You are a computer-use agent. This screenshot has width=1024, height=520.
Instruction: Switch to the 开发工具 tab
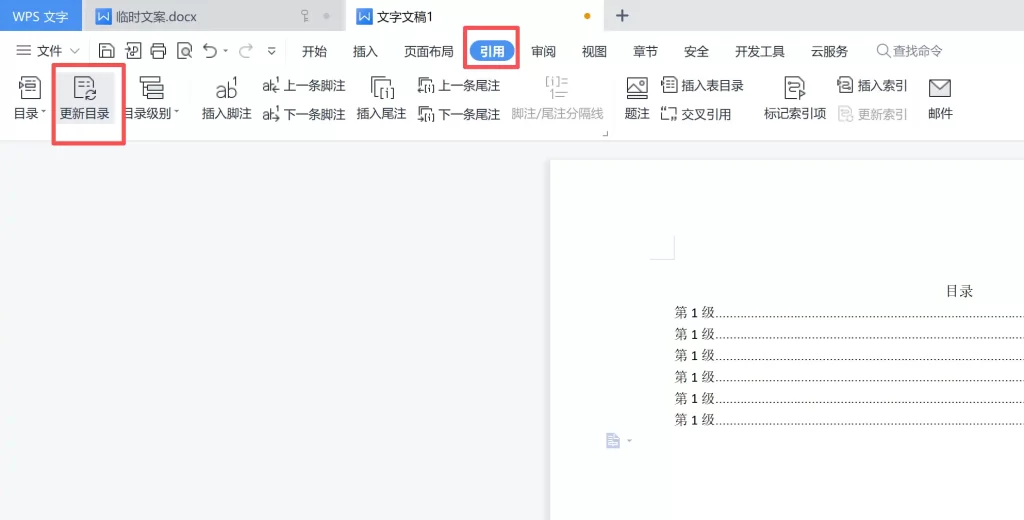pyautogui.click(x=760, y=52)
